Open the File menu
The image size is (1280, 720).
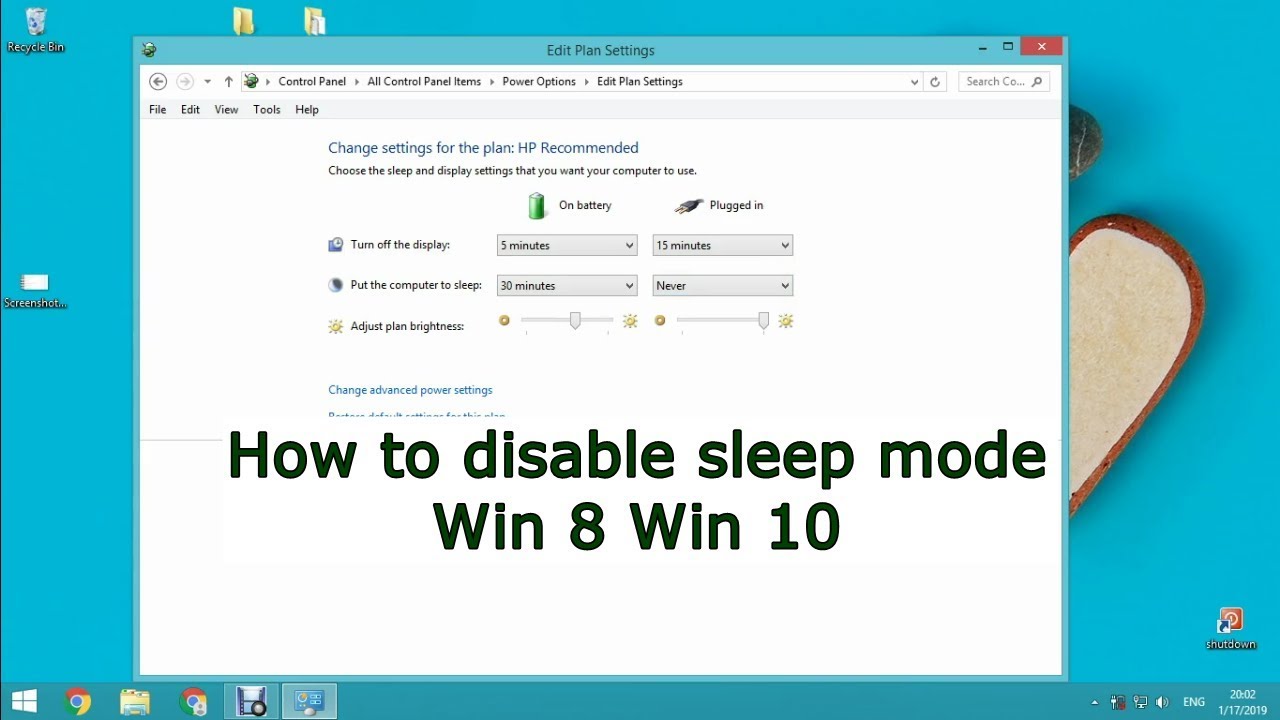[158, 110]
